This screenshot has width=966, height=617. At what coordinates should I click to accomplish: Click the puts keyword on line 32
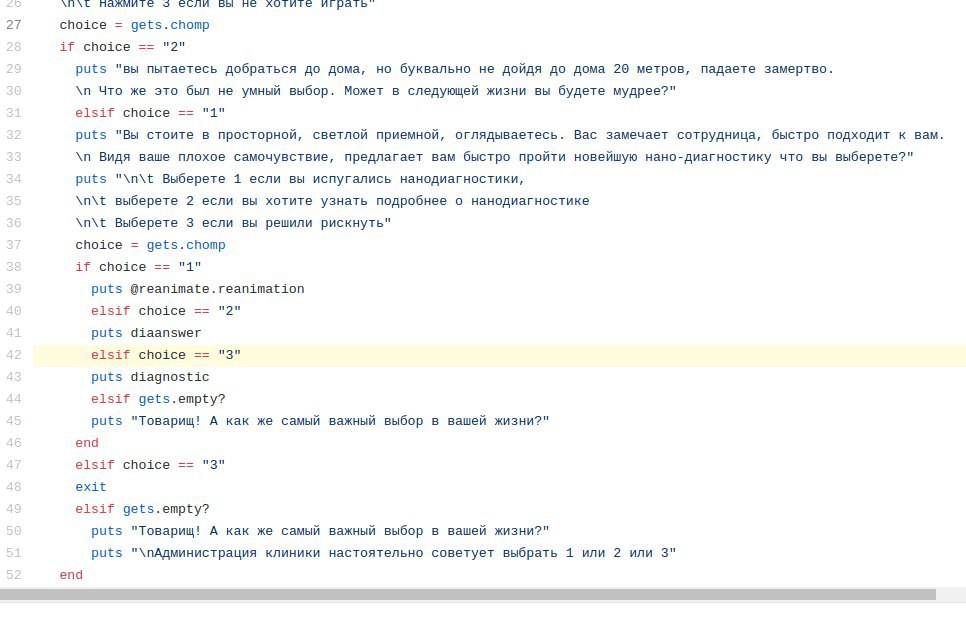point(91,135)
